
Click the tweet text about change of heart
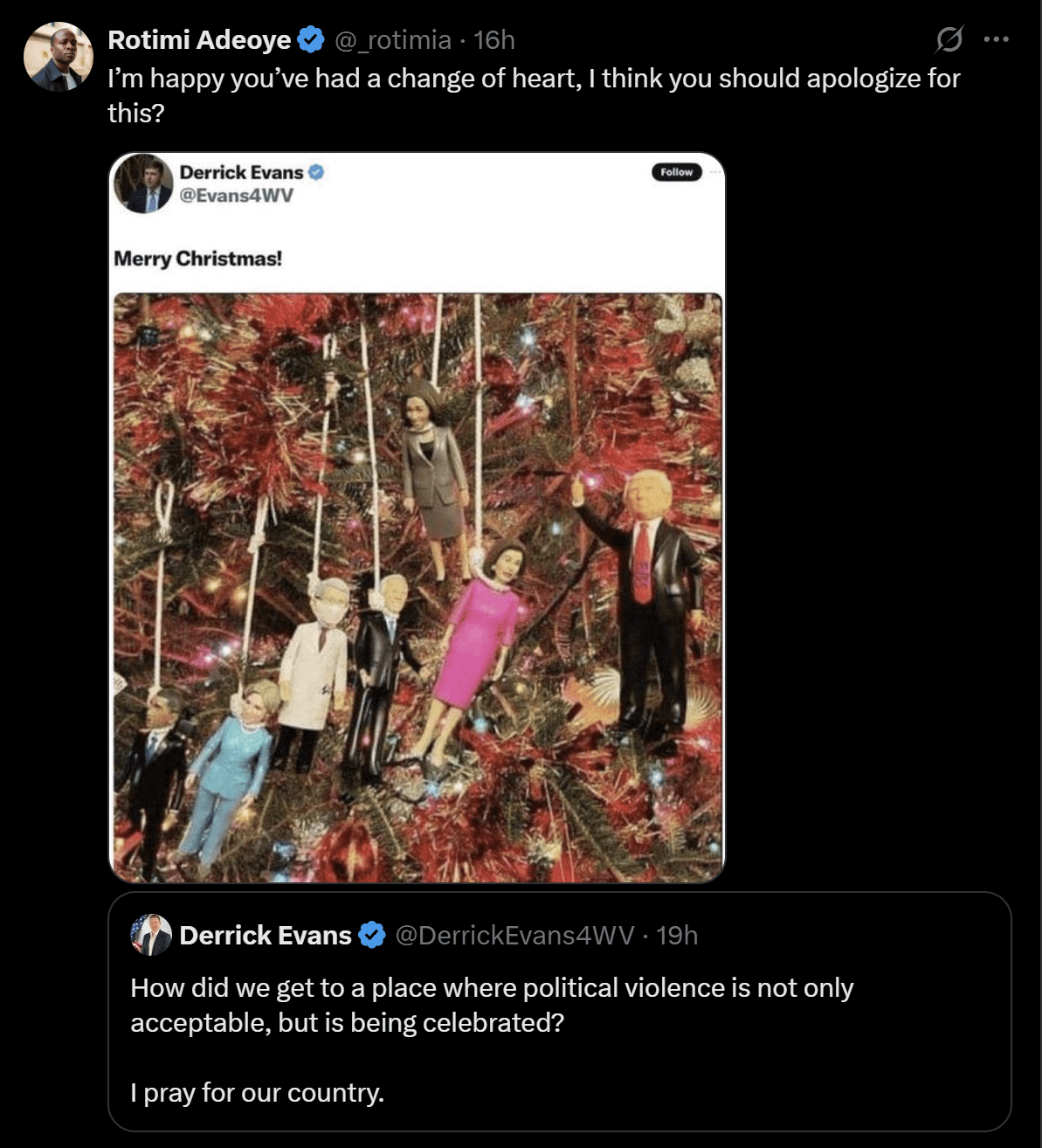coord(534,95)
